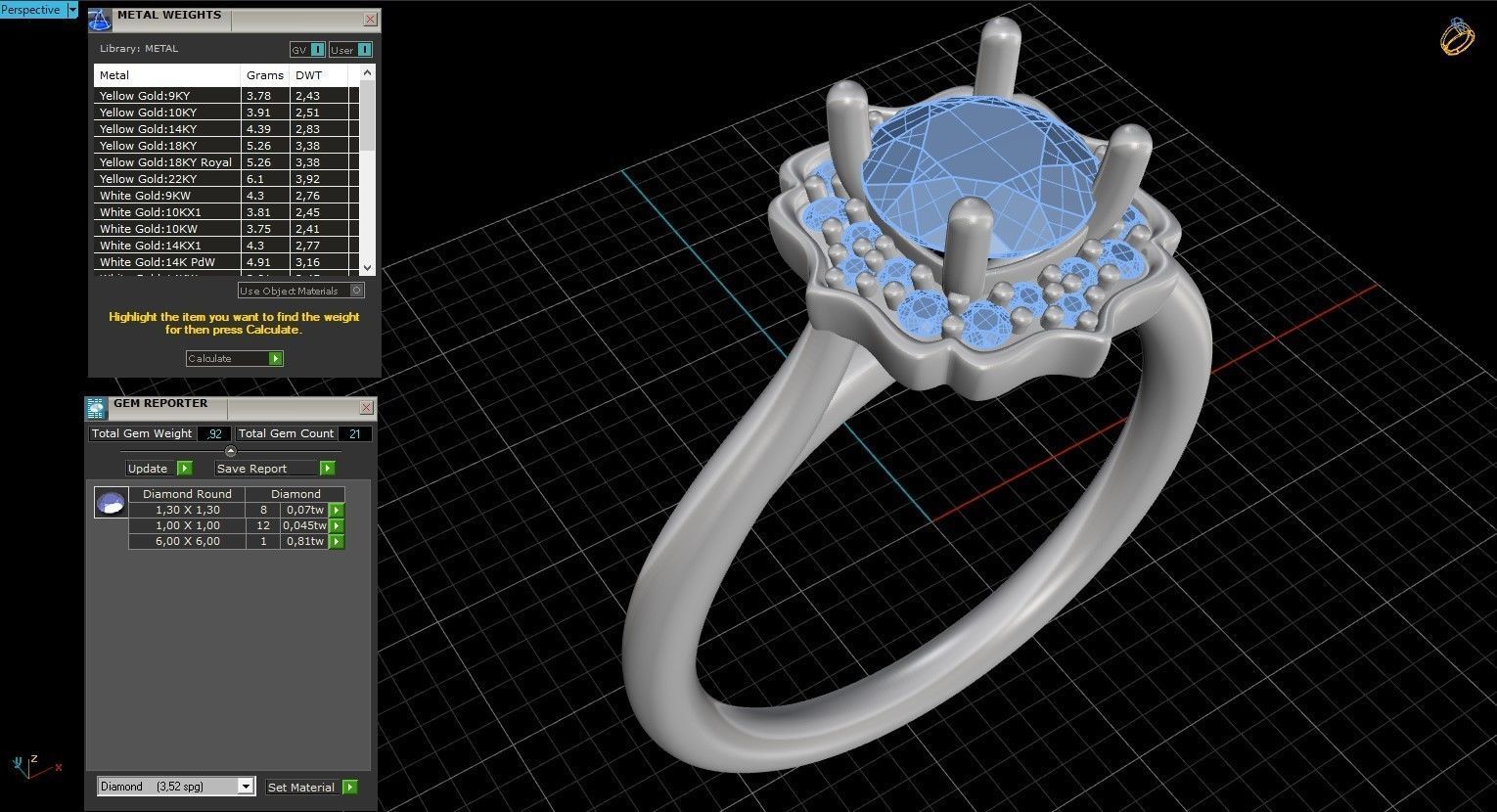Click the Gem Reporter panel icon
Image resolution: width=1497 pixels, height=812 pixels.
(x=95, y=408)
